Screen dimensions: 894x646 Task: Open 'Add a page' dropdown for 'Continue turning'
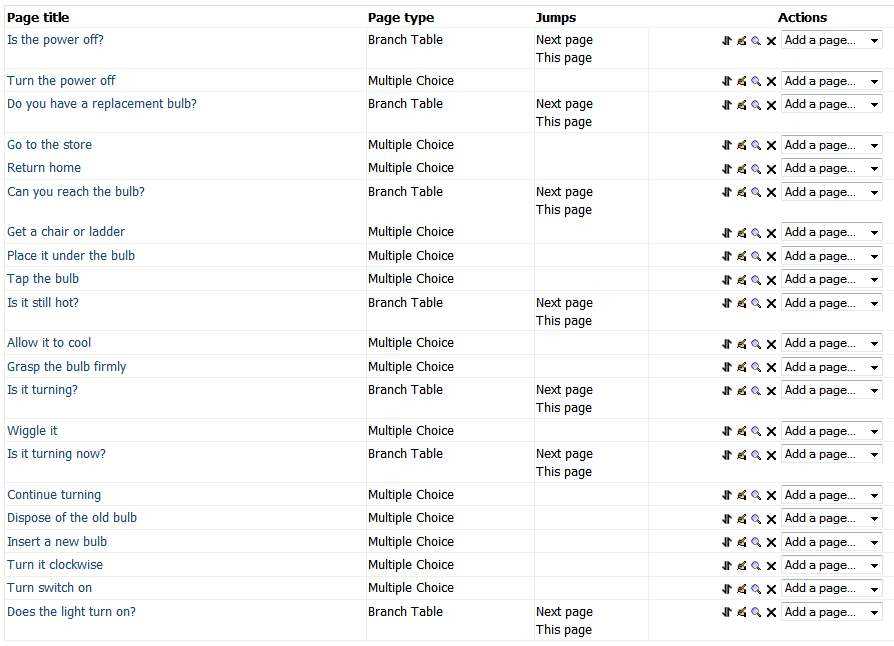coord(832,495)
